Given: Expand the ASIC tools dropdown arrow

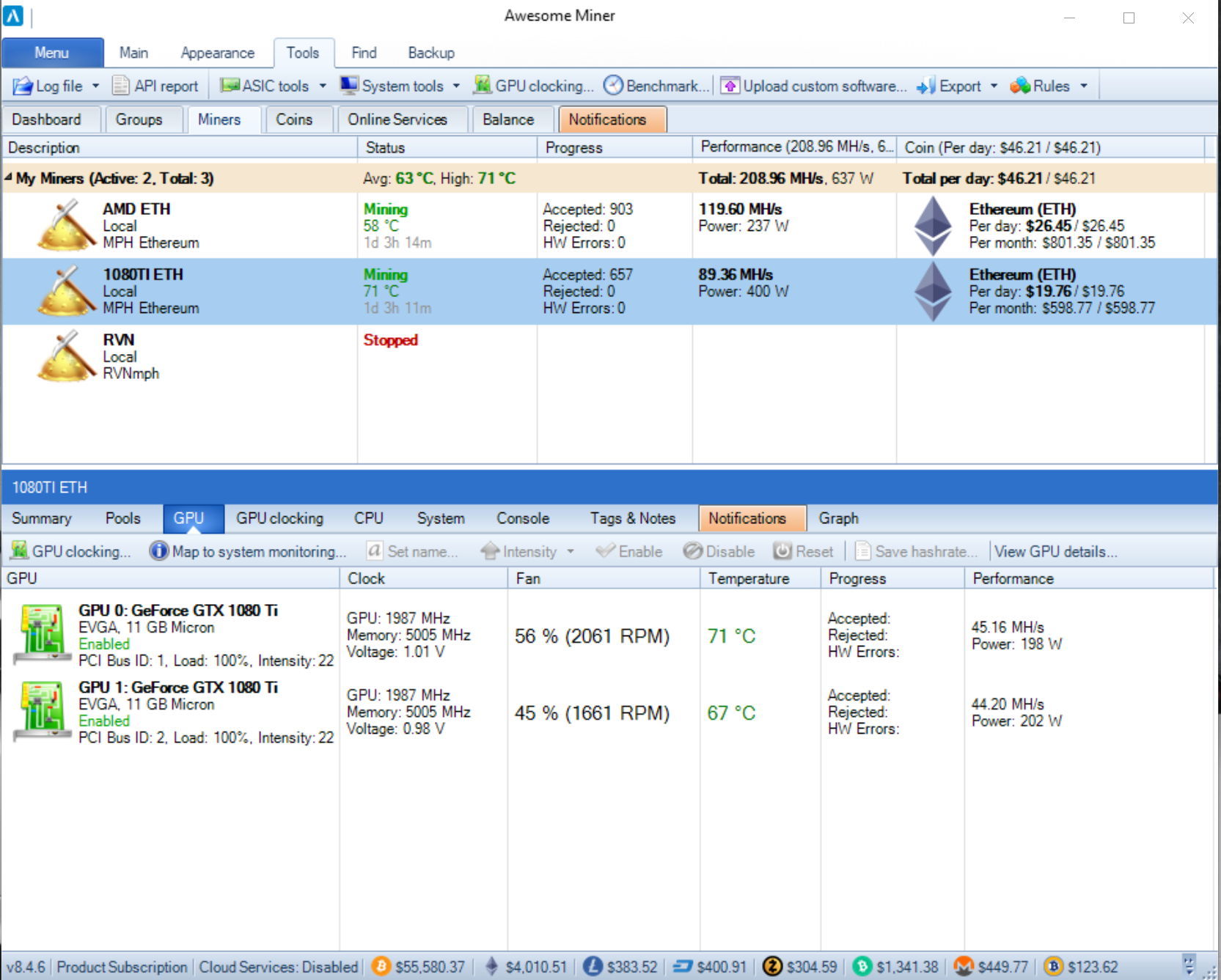Looking at the screenshot, I should pyautogui.click(x=323, y=86).
